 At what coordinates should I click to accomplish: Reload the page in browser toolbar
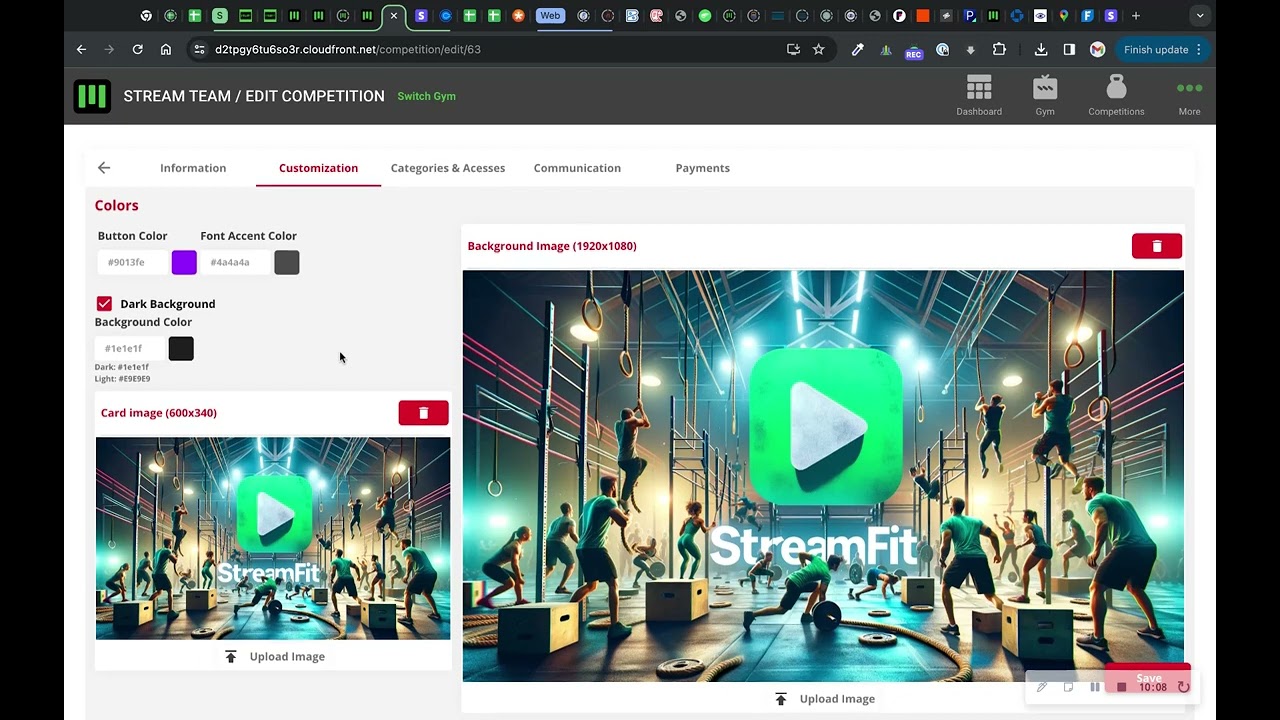click(138, 49)
